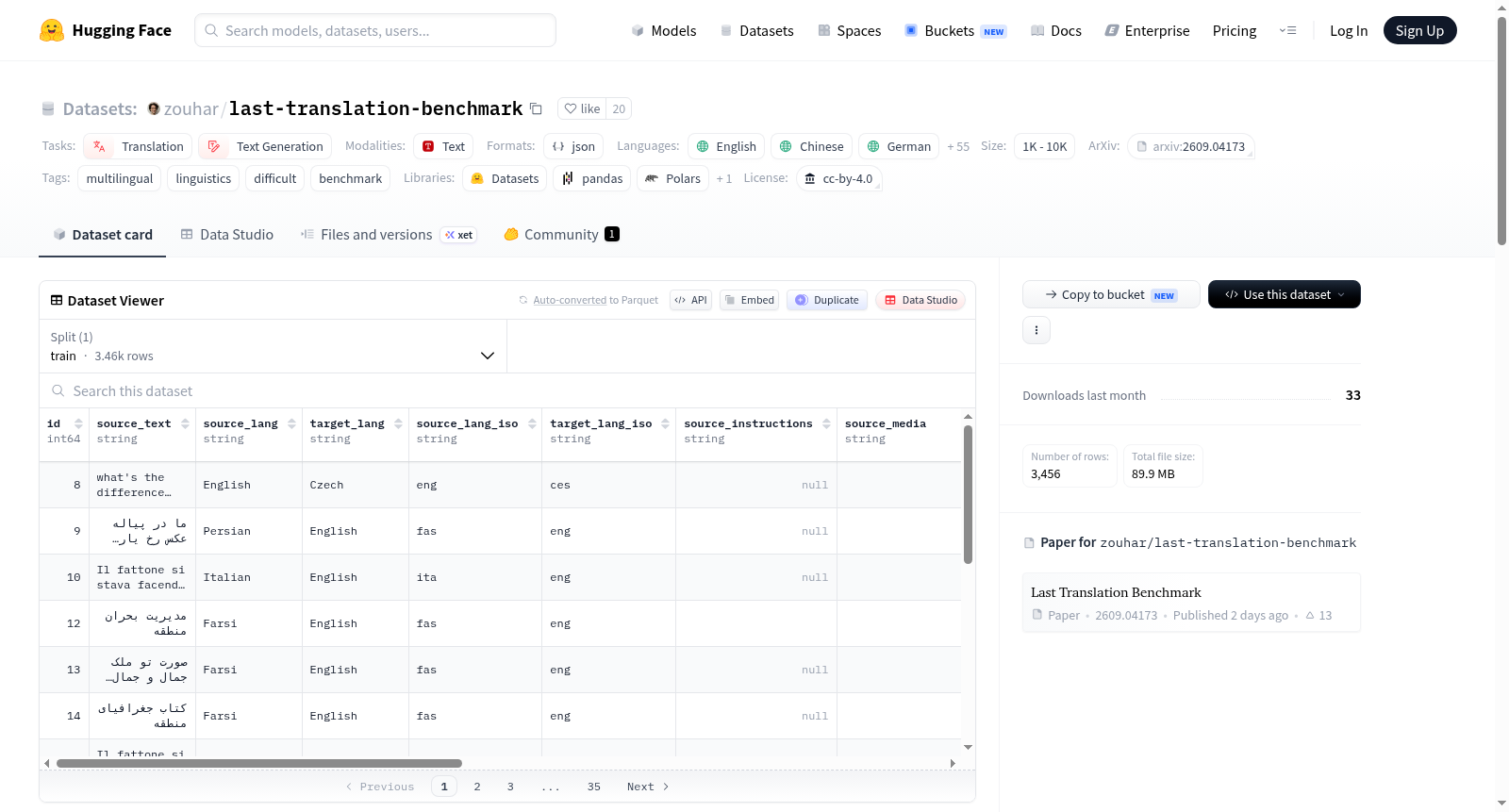Click the paper icon beside 'Paper for'
Image resolution: width=1509 pixels, height=812 pixels.
(1029, 543)
